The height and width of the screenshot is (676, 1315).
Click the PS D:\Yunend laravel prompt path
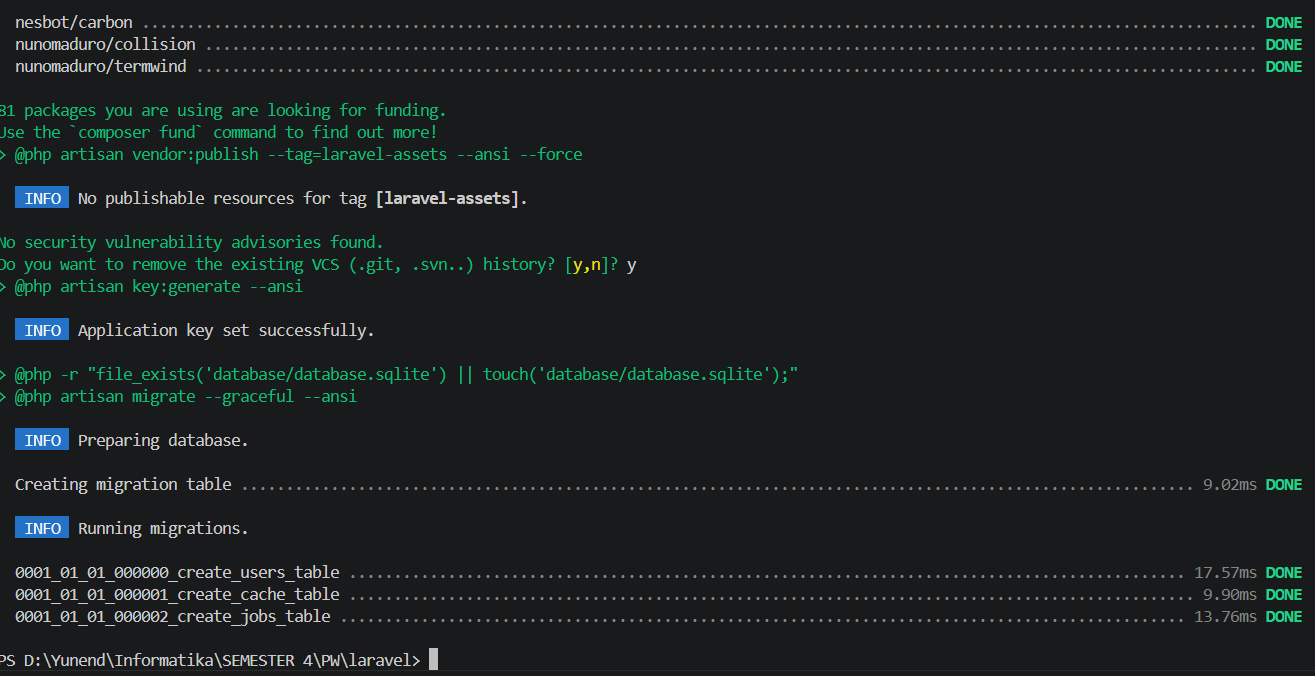[210, 660]
